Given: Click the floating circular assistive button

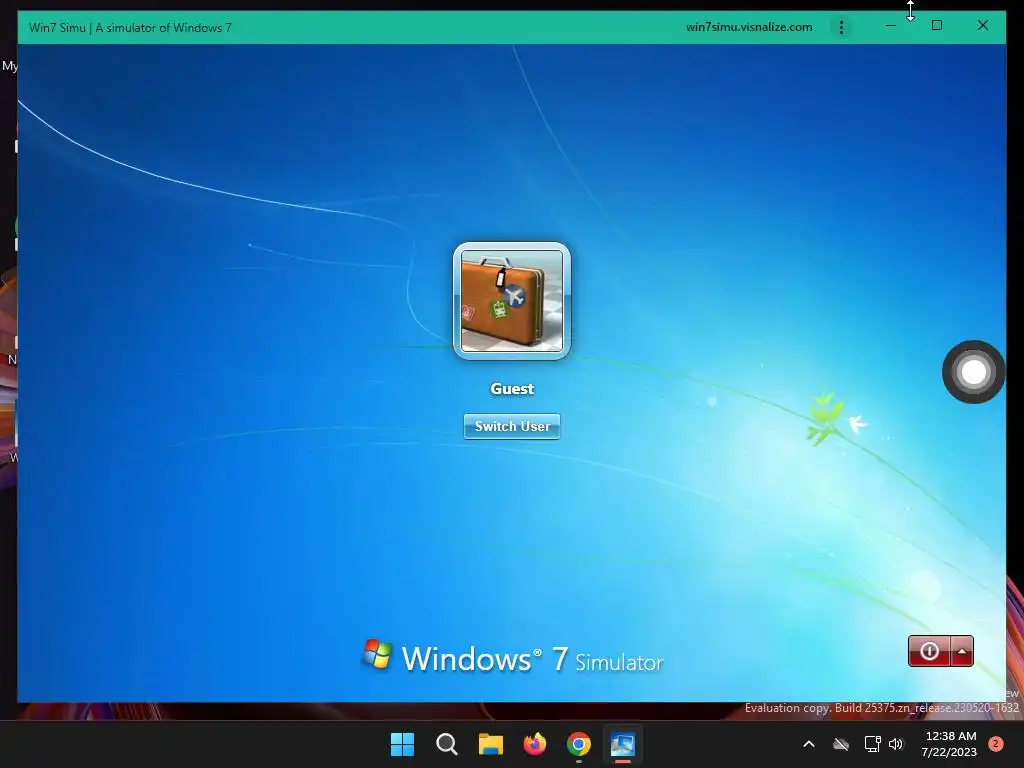Looking at the screenshot, I should tap(974, 372).
